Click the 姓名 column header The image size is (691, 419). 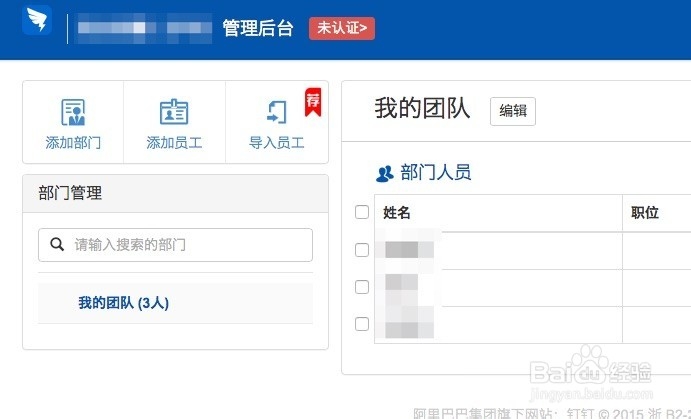[x=397, y=212]
